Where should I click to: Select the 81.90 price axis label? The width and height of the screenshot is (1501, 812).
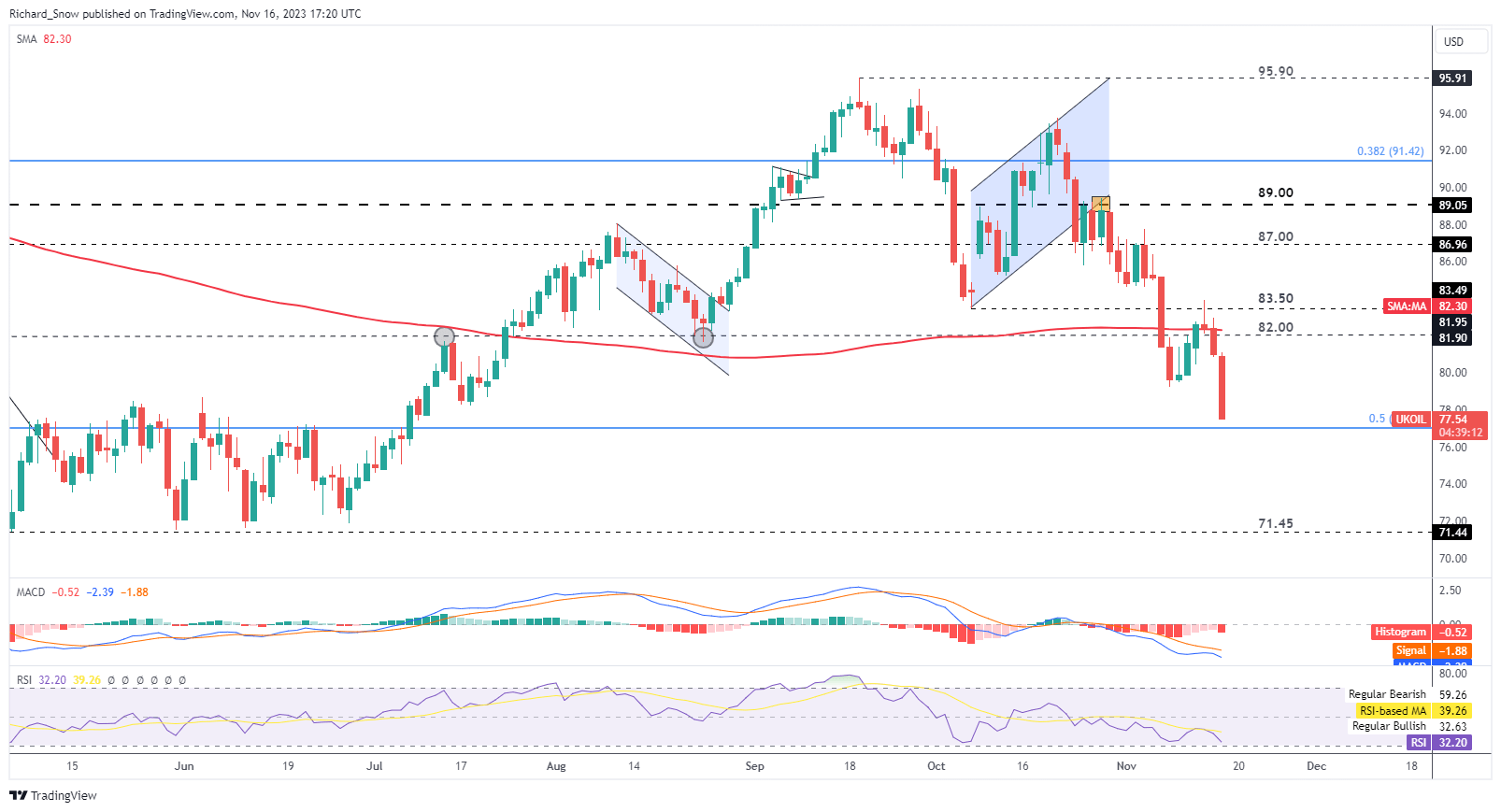pyautogui.click(x=1452, y=338)
